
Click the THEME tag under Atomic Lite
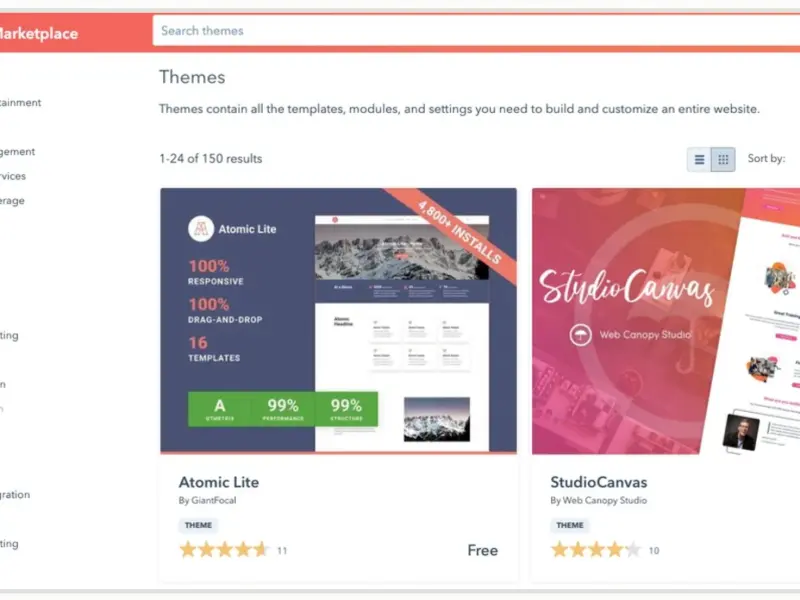198,525
